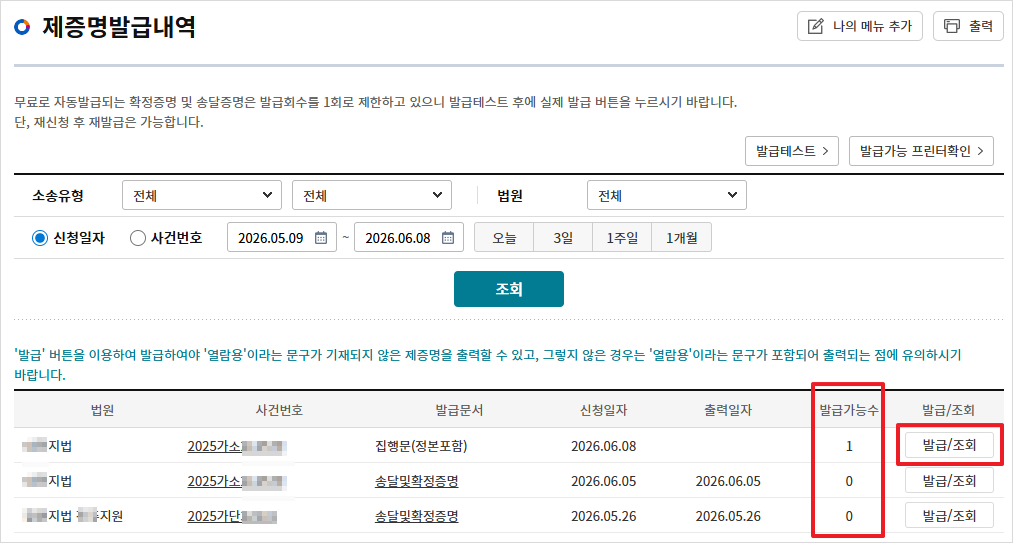Open 송달및확정증명 document dated 2026.06.05

pos(417,481)
